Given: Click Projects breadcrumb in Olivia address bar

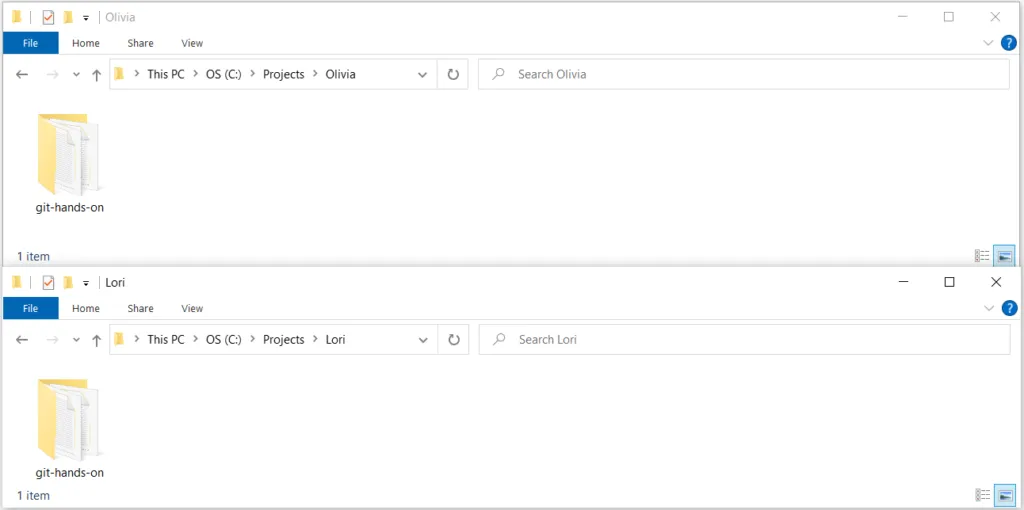Looking at the screenshot, I should (283, 74).
